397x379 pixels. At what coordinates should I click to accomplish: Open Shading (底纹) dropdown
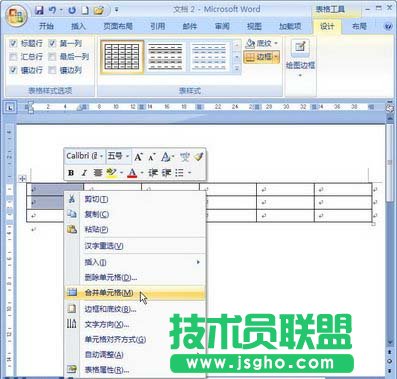pyautogui.click(x=262, y=43)
